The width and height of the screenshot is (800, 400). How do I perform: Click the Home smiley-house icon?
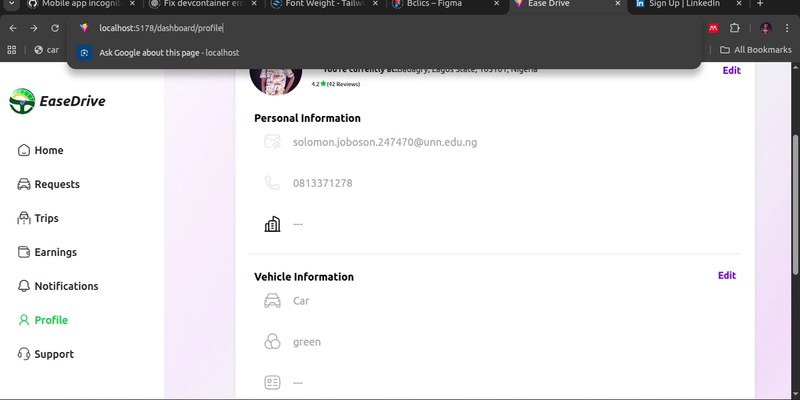[23, 150]
